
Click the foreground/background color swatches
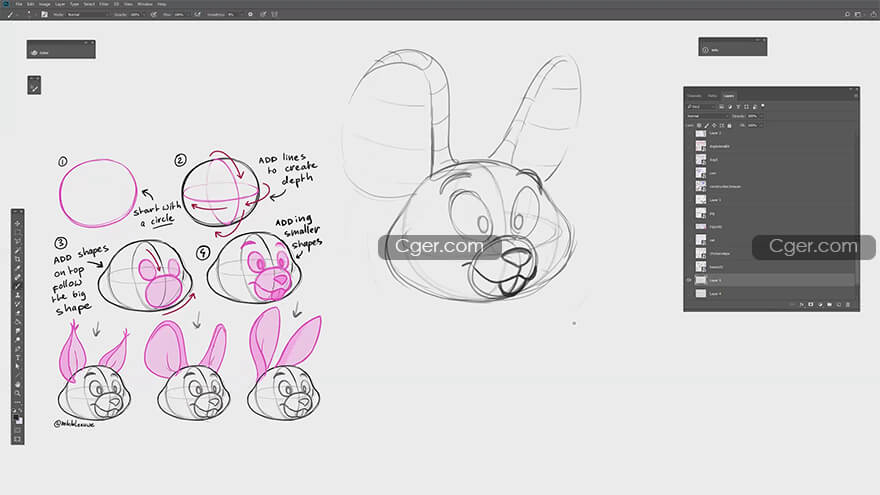pos(18,419)
